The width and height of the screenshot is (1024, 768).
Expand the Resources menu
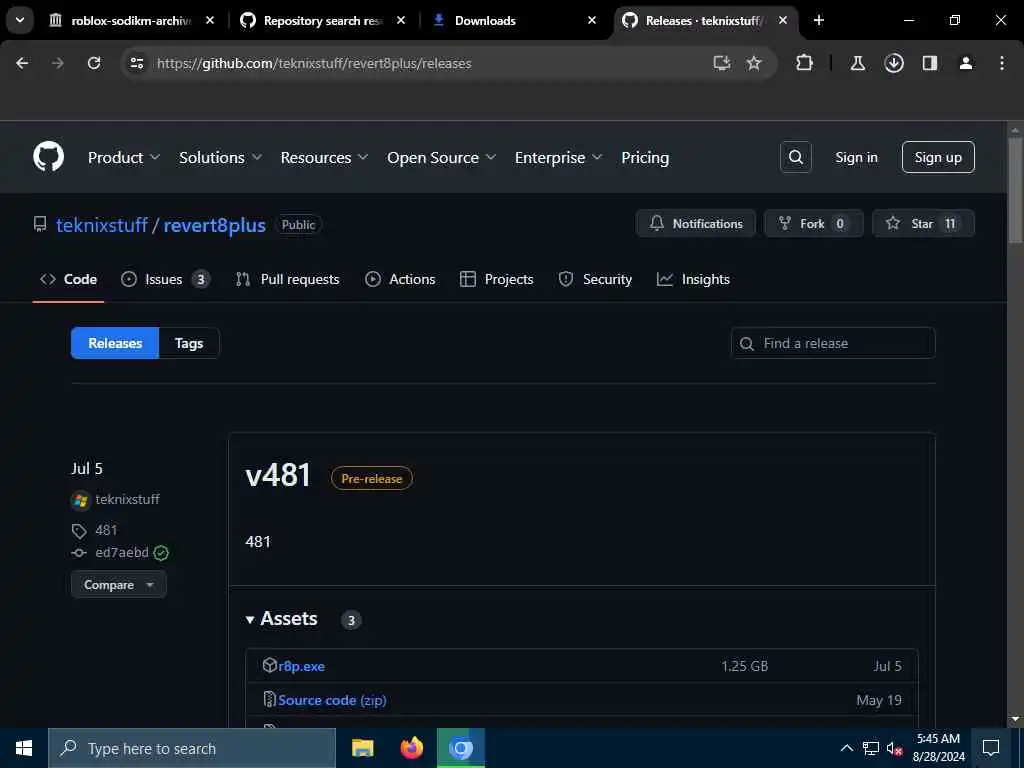point(324,157)
